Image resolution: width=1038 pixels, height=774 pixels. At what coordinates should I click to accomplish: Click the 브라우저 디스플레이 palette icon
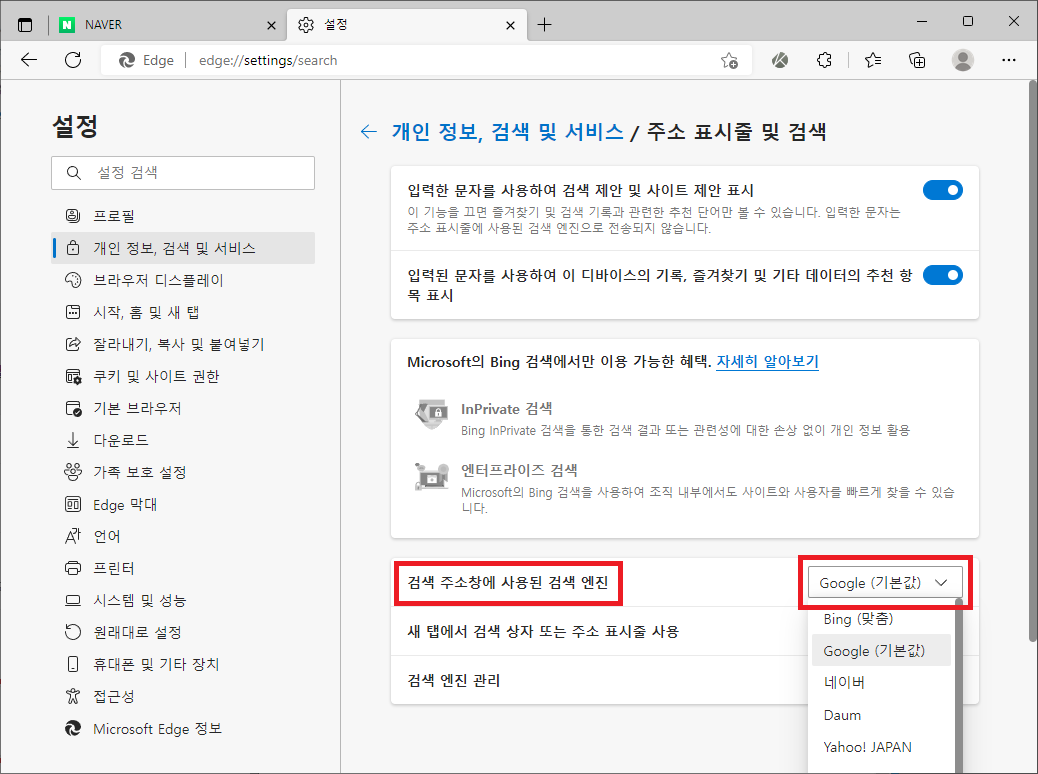point(73,280)
